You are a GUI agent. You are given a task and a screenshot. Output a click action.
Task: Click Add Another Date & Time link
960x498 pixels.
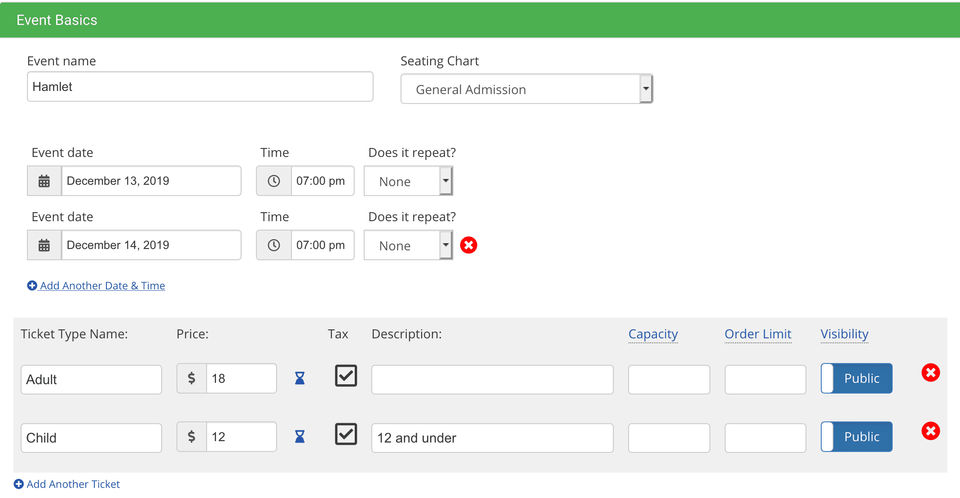coord(102,286)
